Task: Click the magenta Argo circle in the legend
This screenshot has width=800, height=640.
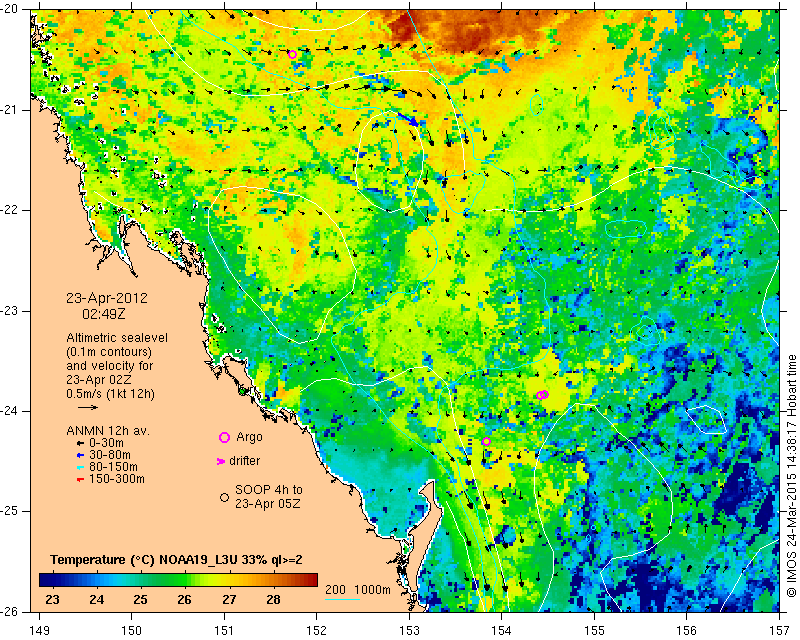Action: tap(224, 437)
